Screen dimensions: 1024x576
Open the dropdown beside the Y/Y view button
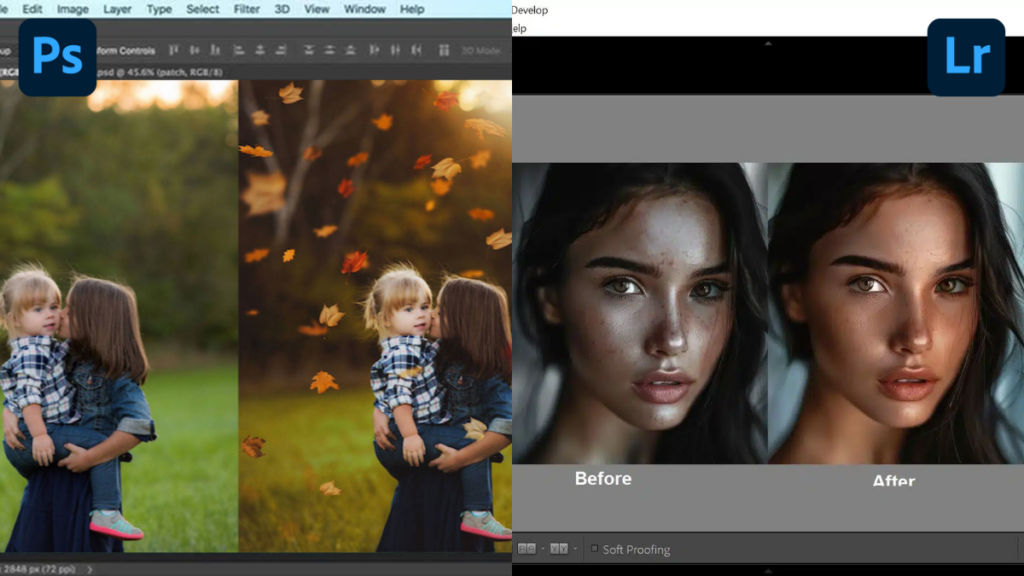tap(575, 548)
